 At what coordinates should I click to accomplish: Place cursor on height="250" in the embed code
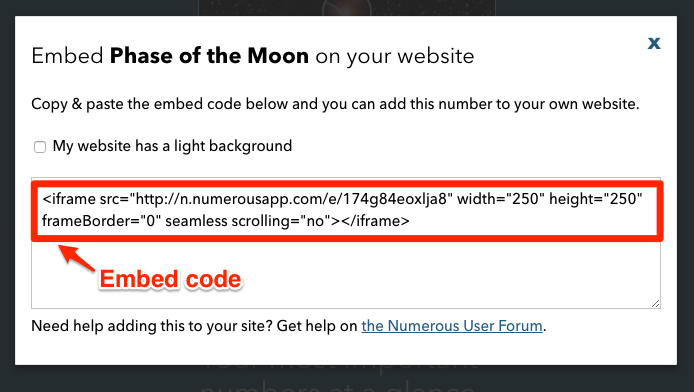pos(596,199)
